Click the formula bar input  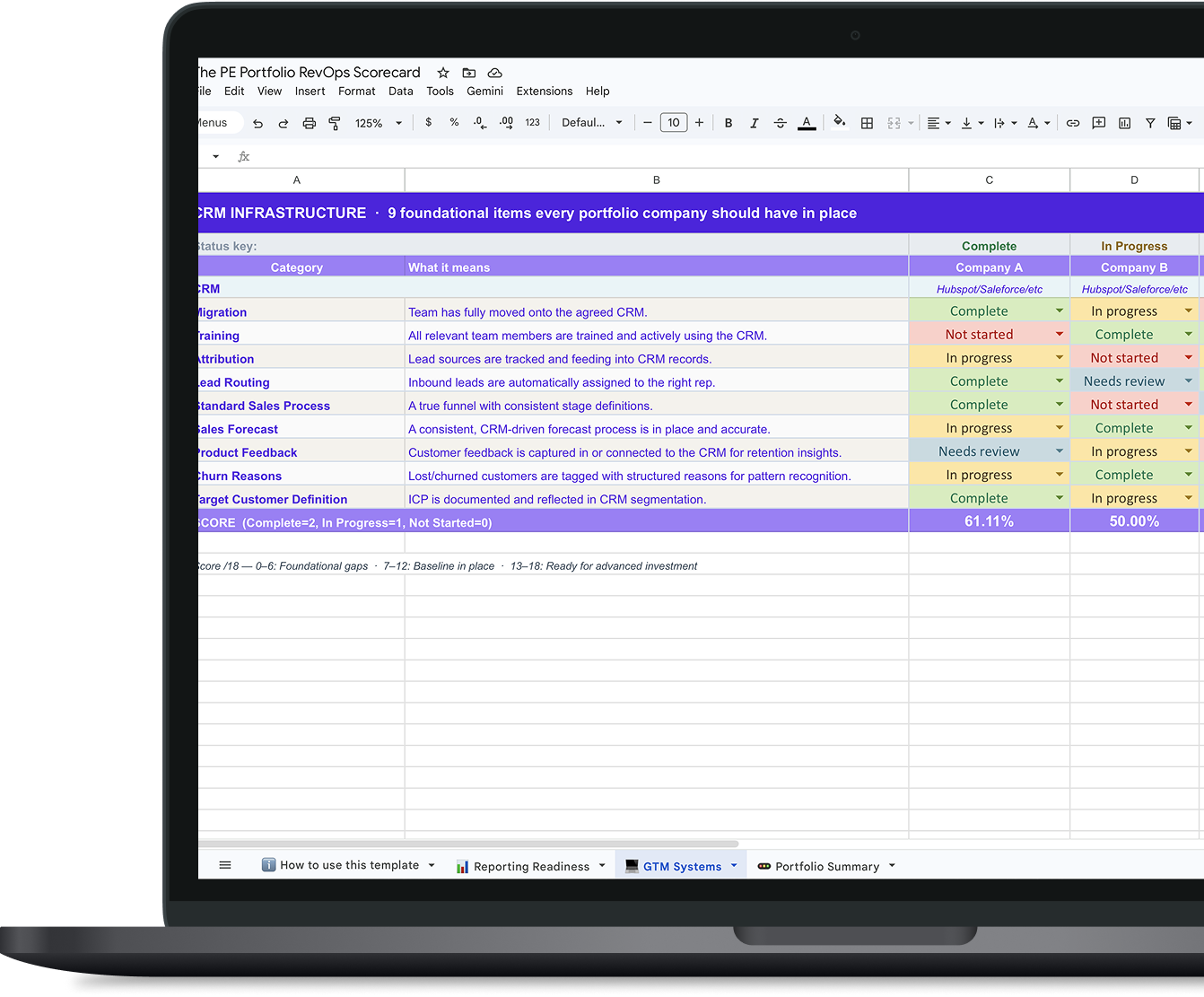727,156
